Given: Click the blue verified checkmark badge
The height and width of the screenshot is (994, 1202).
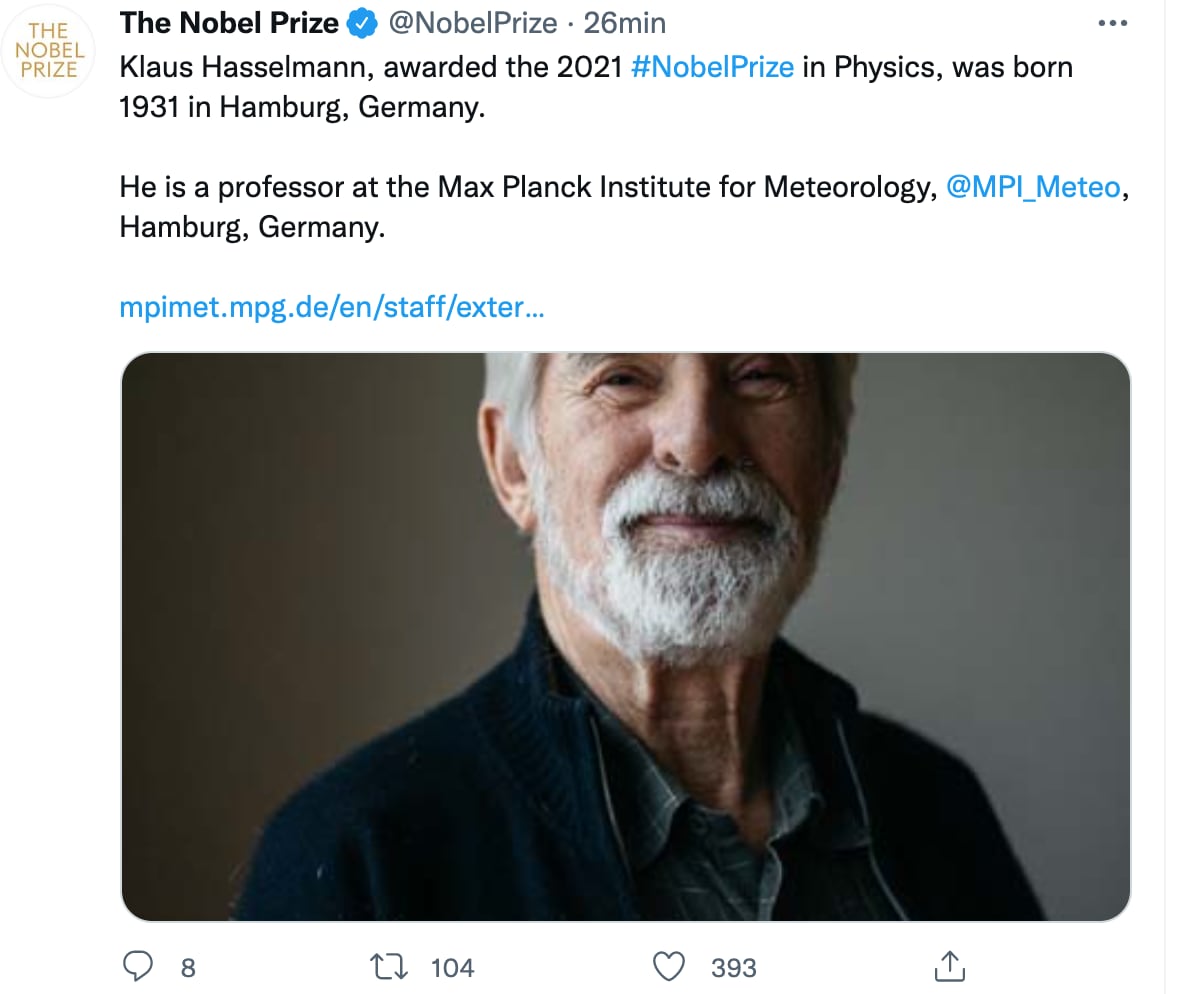Looking at the screenshot, I should (x=360, y=22).
